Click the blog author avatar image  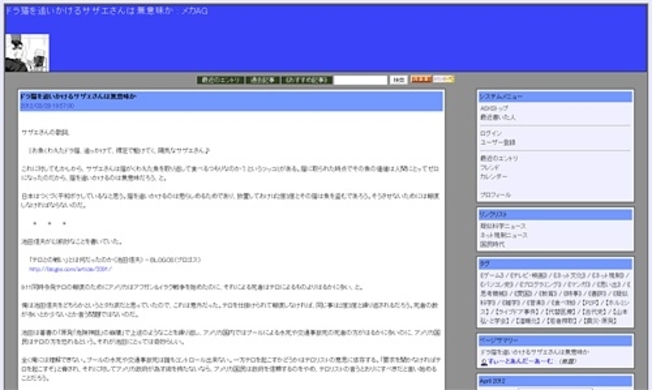[27, 53]
